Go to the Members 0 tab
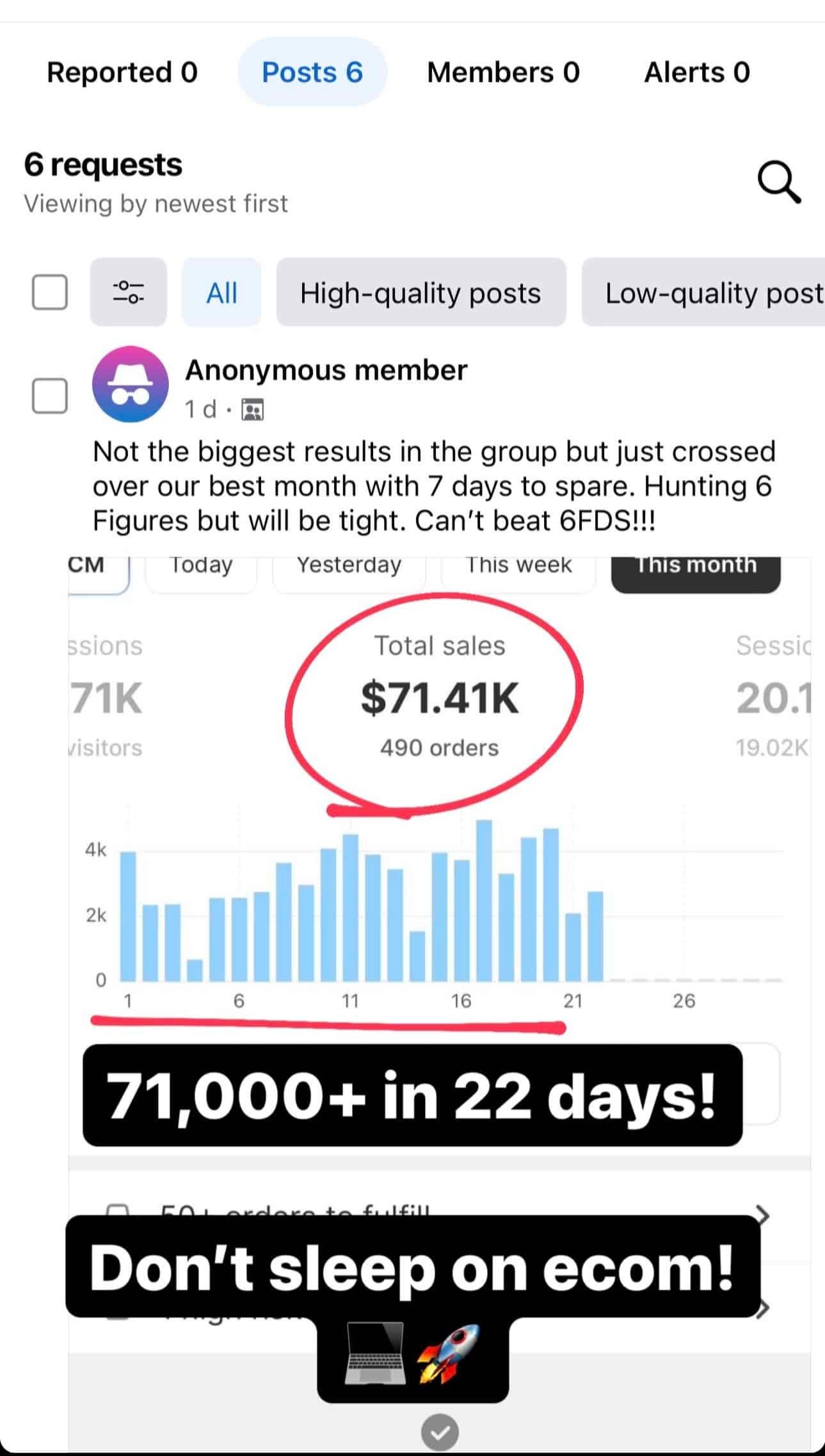Viewport: 825px width, 1456px height. tap(503, 72)
